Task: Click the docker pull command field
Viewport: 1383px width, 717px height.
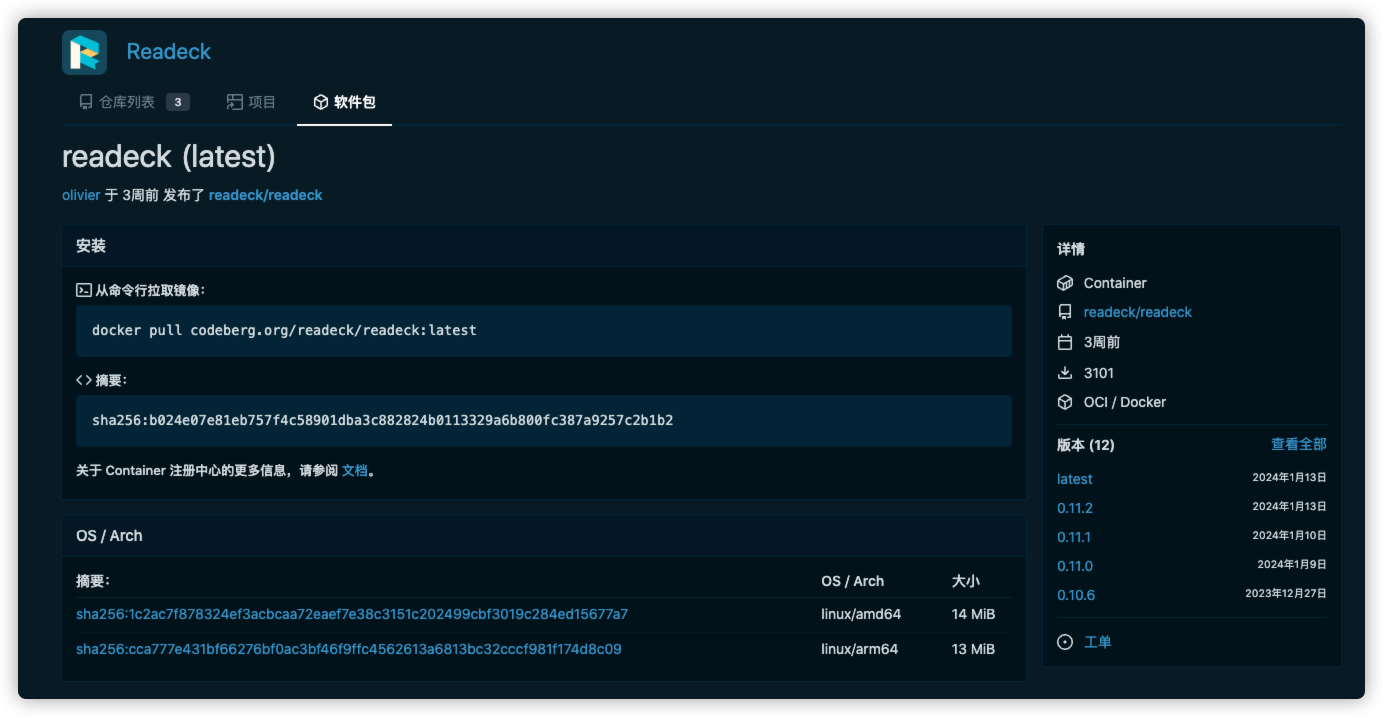Action: click(544, 331)
